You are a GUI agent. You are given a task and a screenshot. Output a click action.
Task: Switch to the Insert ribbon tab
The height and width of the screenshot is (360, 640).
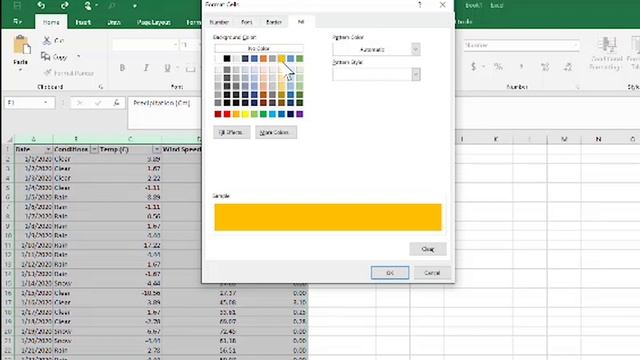[83, 22]
